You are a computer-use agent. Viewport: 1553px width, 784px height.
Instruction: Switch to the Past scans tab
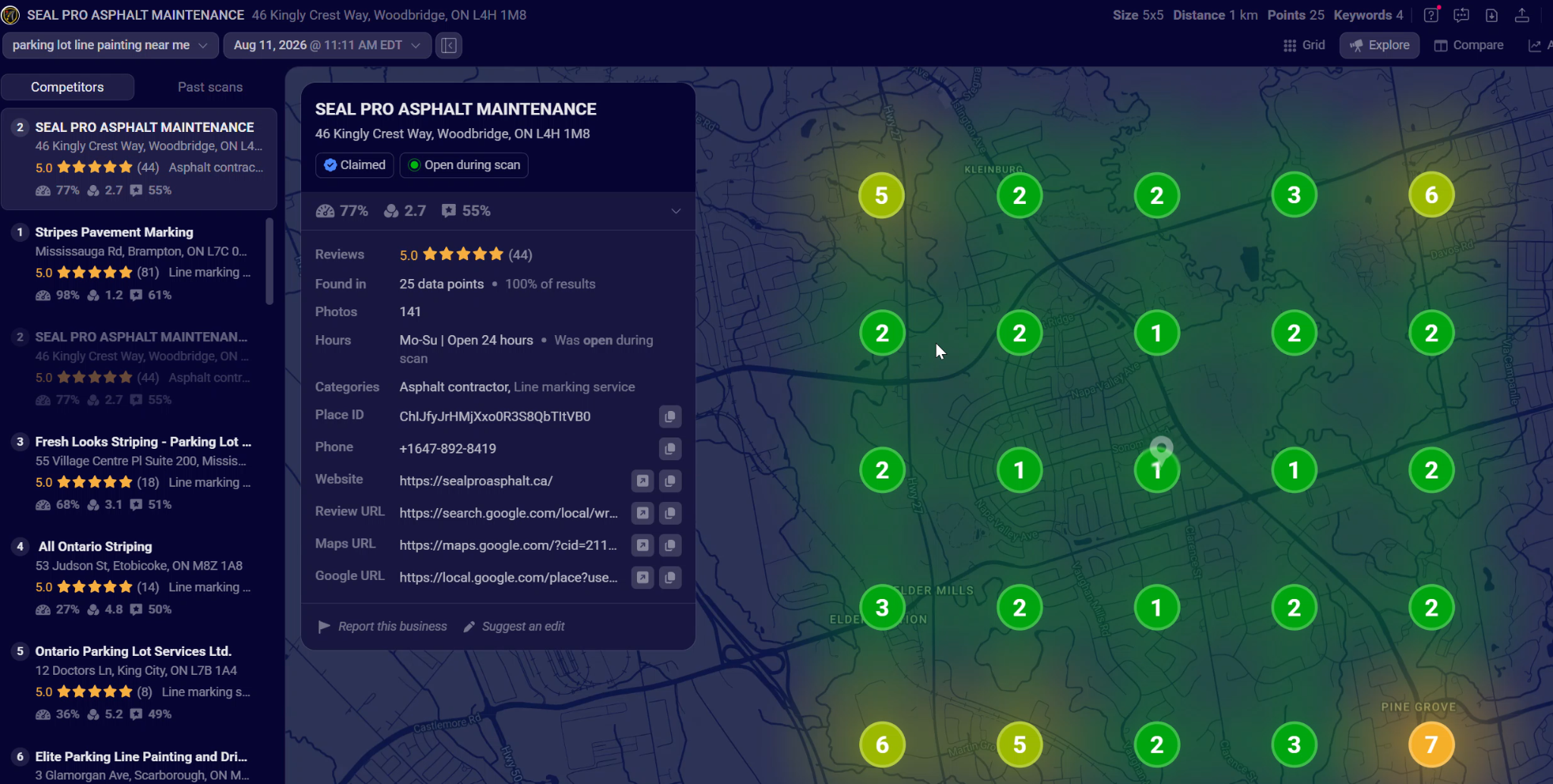tap(210, 87)
